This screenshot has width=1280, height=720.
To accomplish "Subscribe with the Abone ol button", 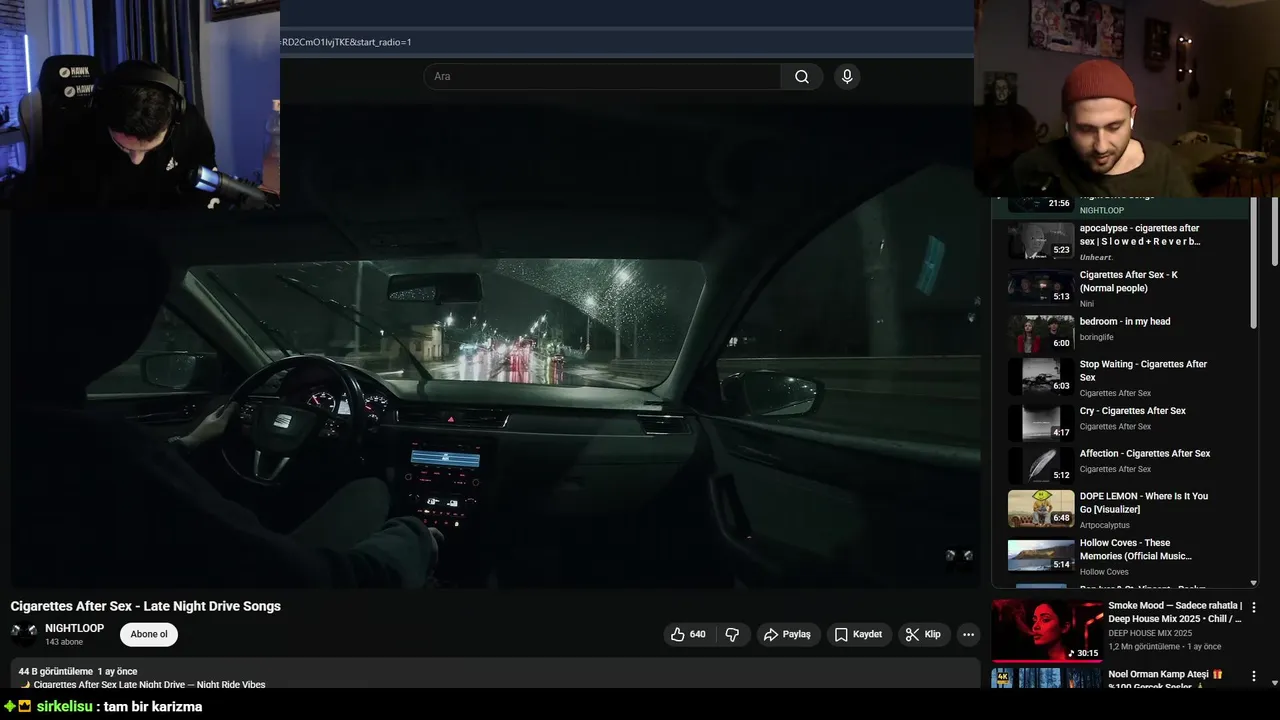I will click(149, 634).
